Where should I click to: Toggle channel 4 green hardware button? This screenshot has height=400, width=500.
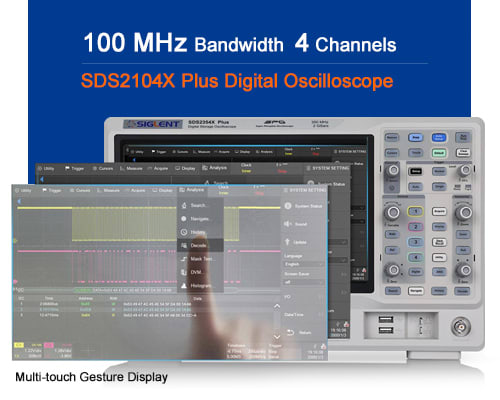[415, 257]
